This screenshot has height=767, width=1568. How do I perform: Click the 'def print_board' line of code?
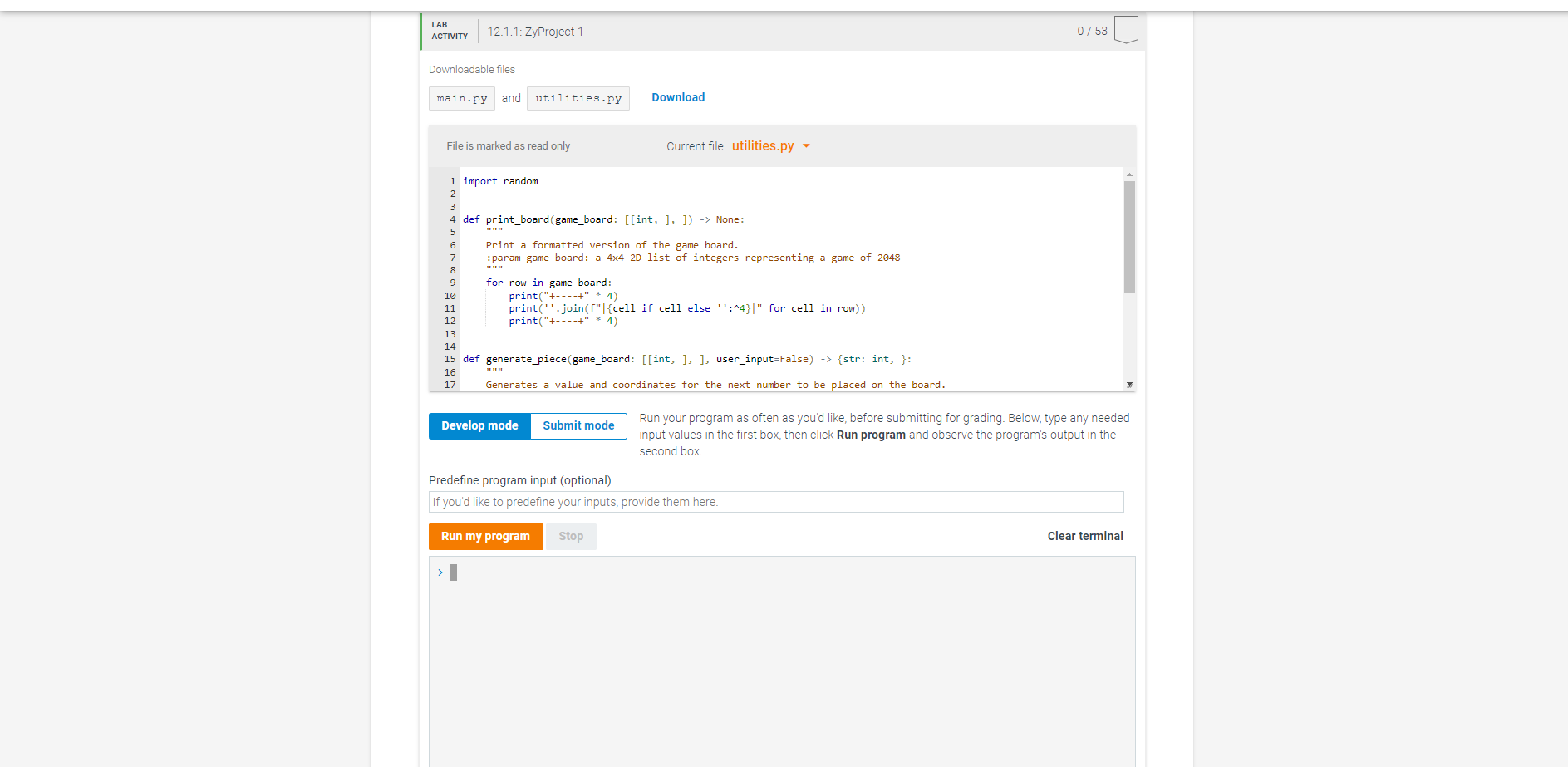click(603, 219)
